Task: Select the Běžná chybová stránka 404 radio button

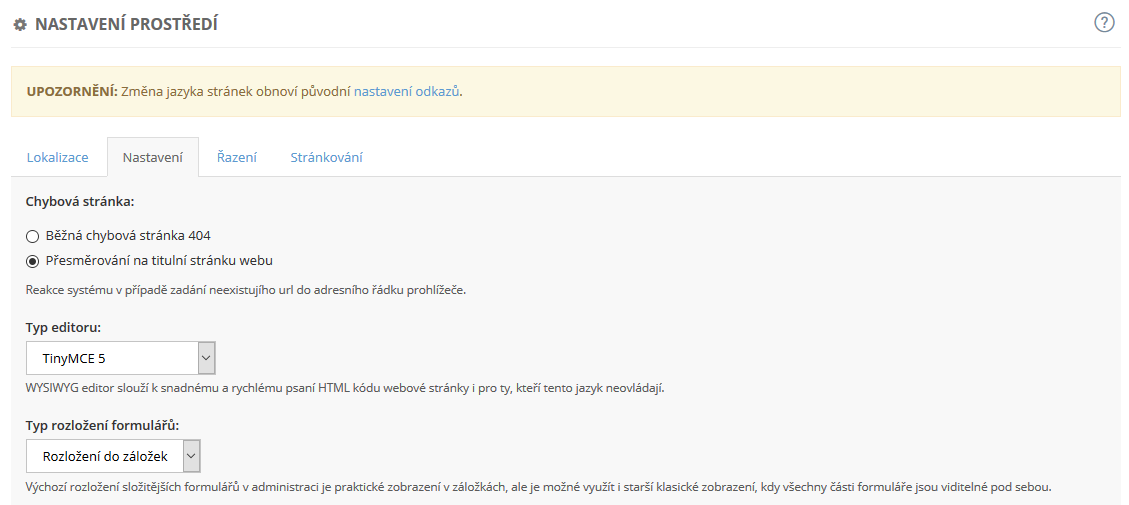Action: pyautogui.click(x=32, y=237)
